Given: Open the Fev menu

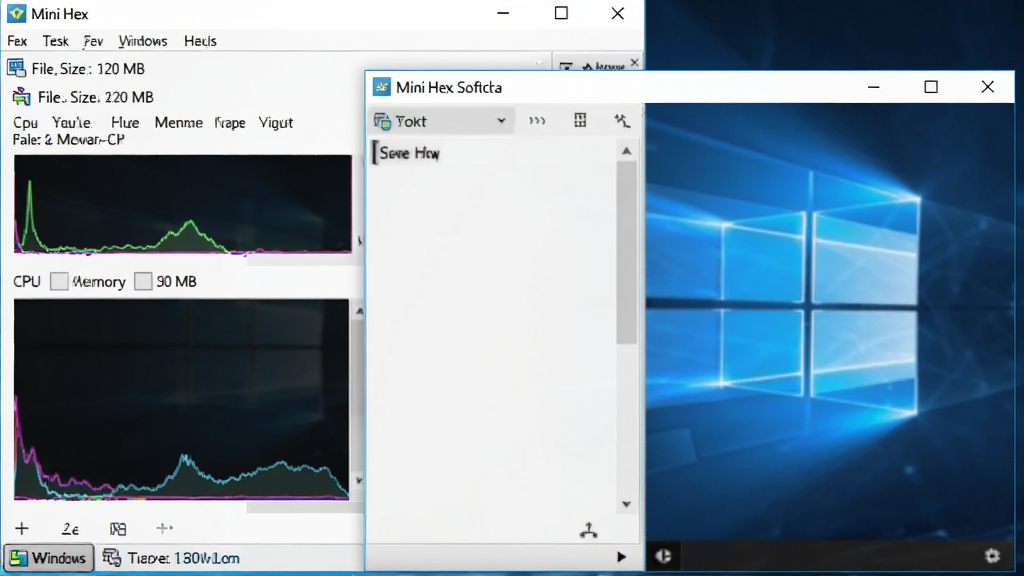Looking at the screenshot, I should click(x=93, y=41).
